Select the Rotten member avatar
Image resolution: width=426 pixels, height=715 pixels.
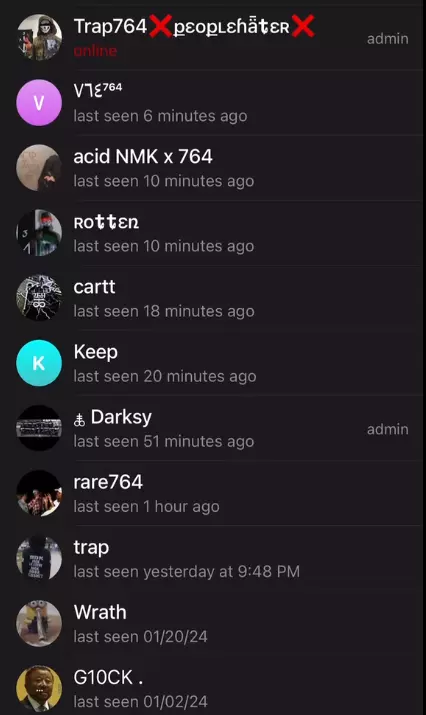pos(39,233)
